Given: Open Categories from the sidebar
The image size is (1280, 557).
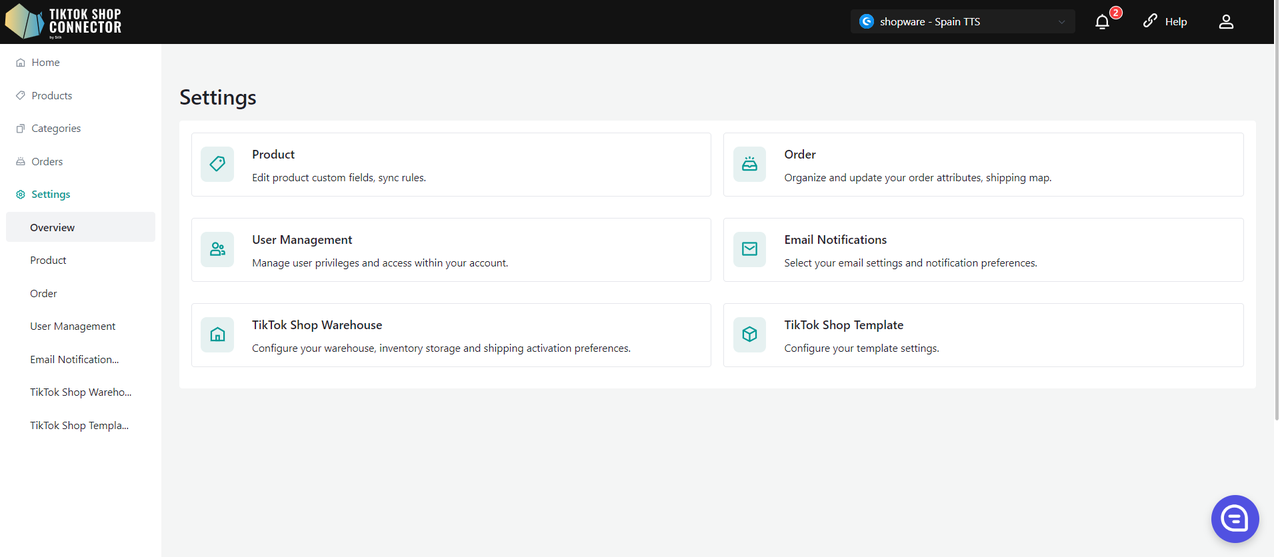Looking at the screenshot, I should pos(55,129).
